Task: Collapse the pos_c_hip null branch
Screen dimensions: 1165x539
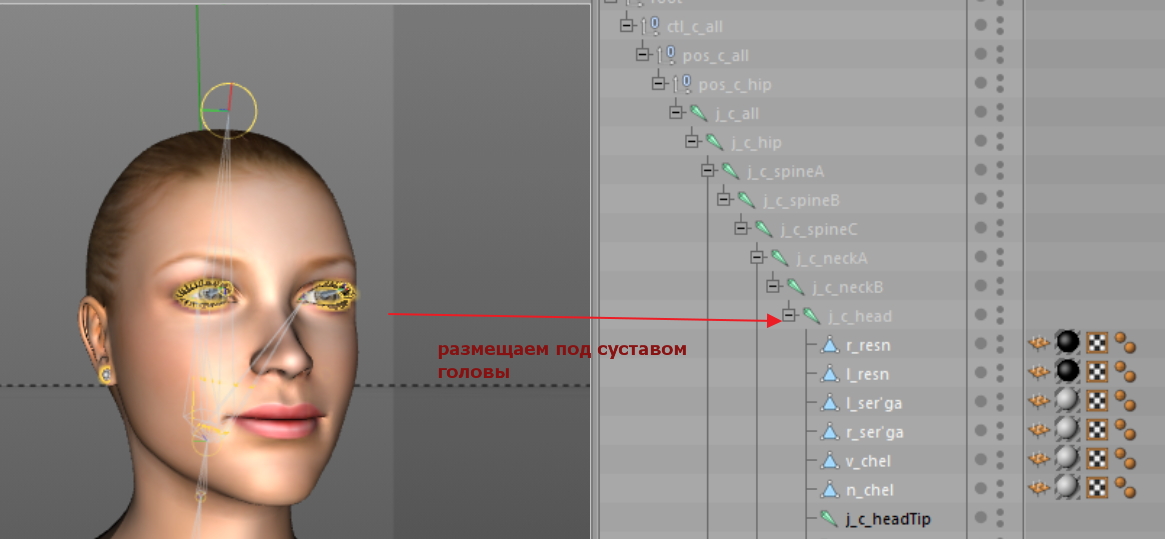Action: 659,84
